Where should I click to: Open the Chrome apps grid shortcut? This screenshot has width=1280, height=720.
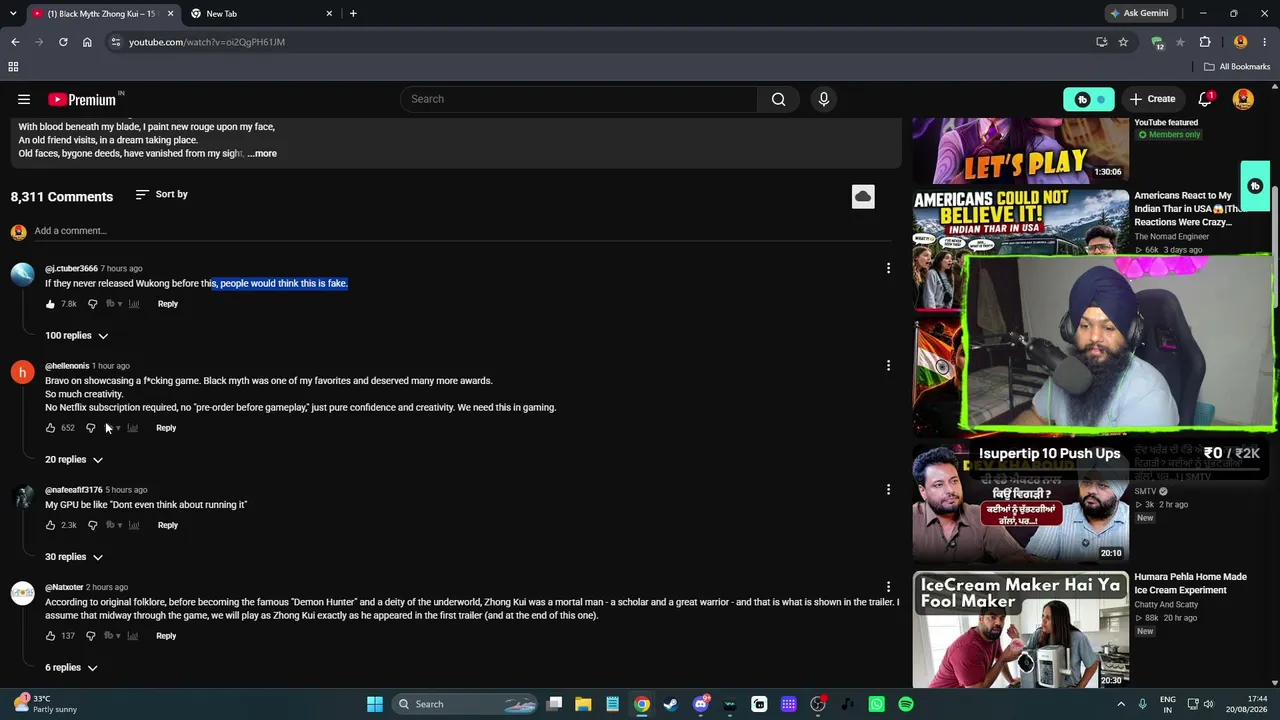click(x=13, y=67)
